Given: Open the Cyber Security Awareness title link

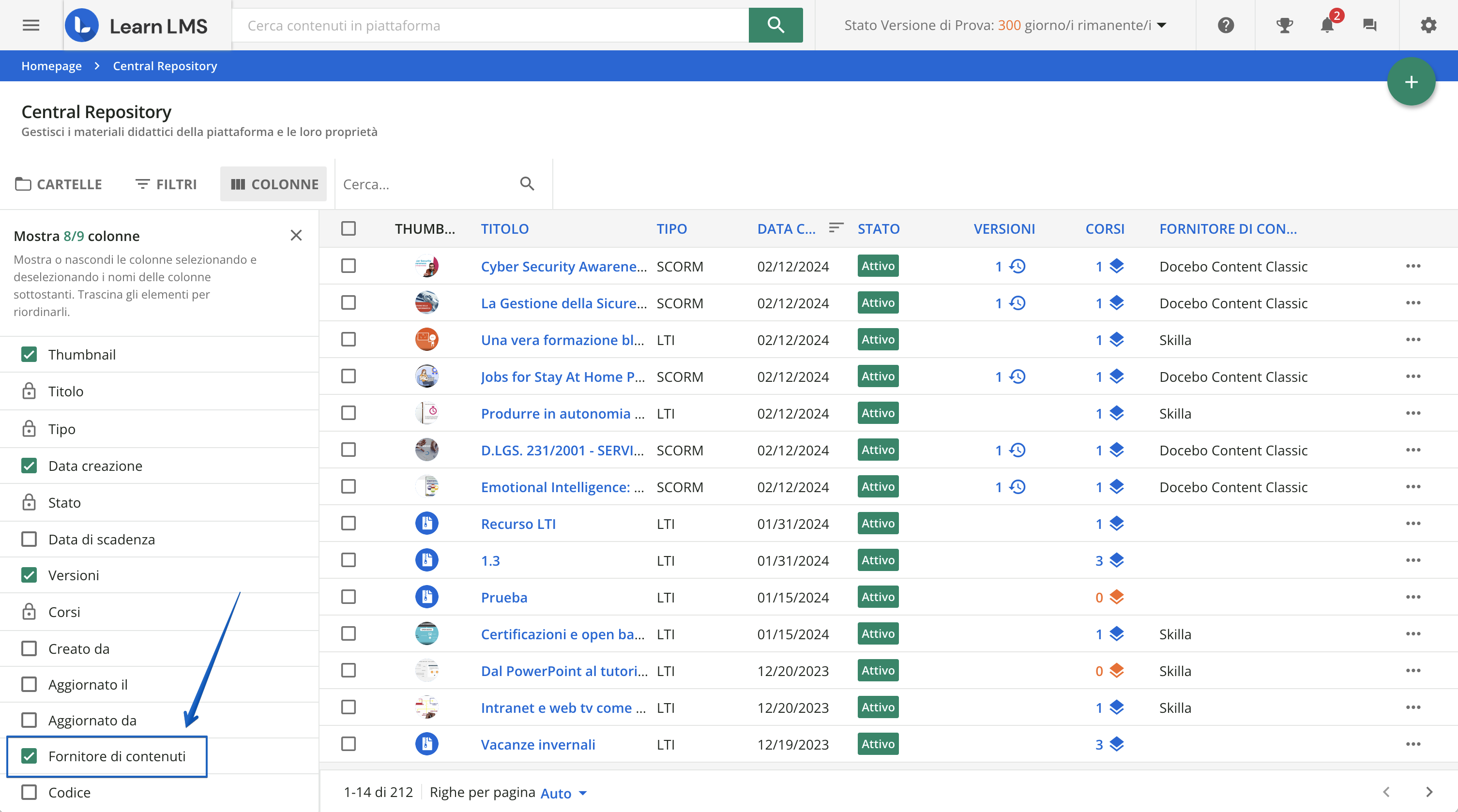Looking at the screenshot, I should (x=564, y=266).
